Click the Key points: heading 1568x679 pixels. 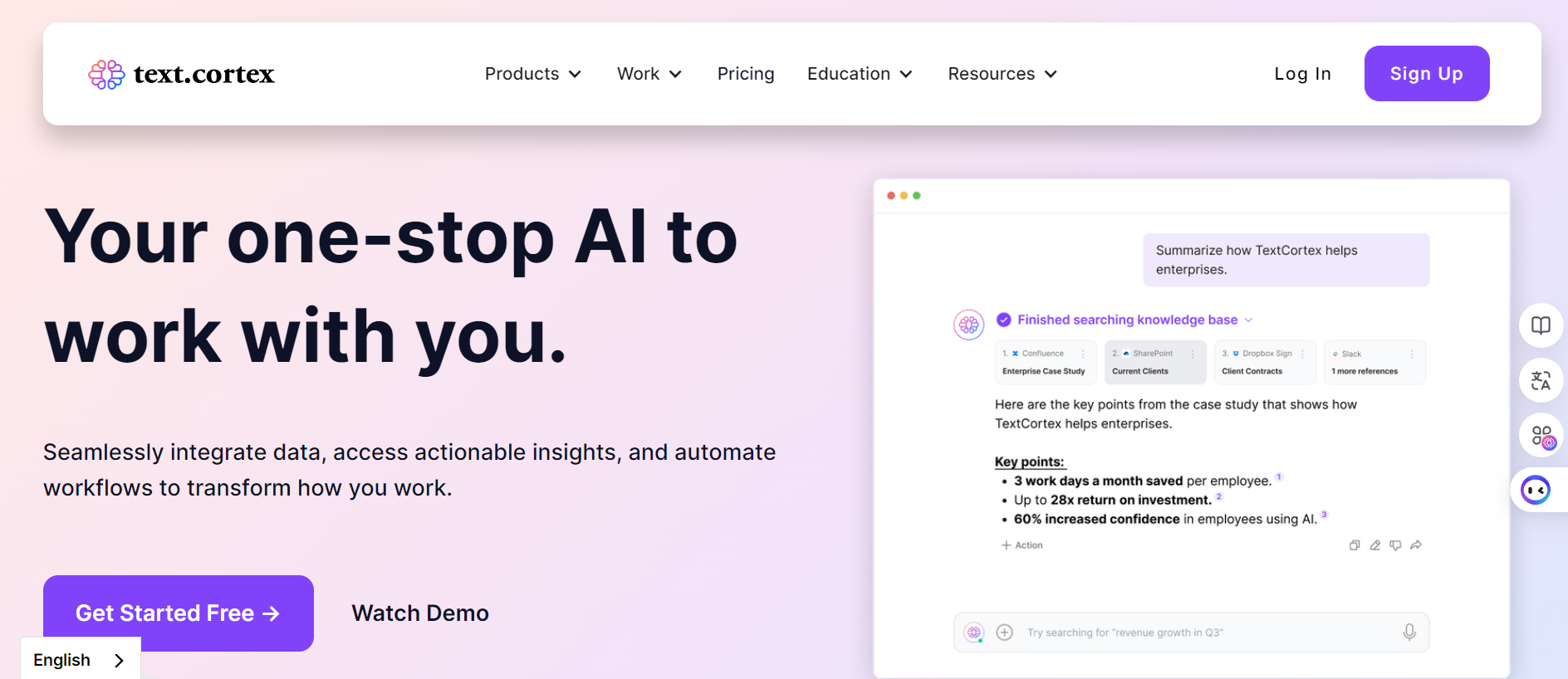(1030, 462)
